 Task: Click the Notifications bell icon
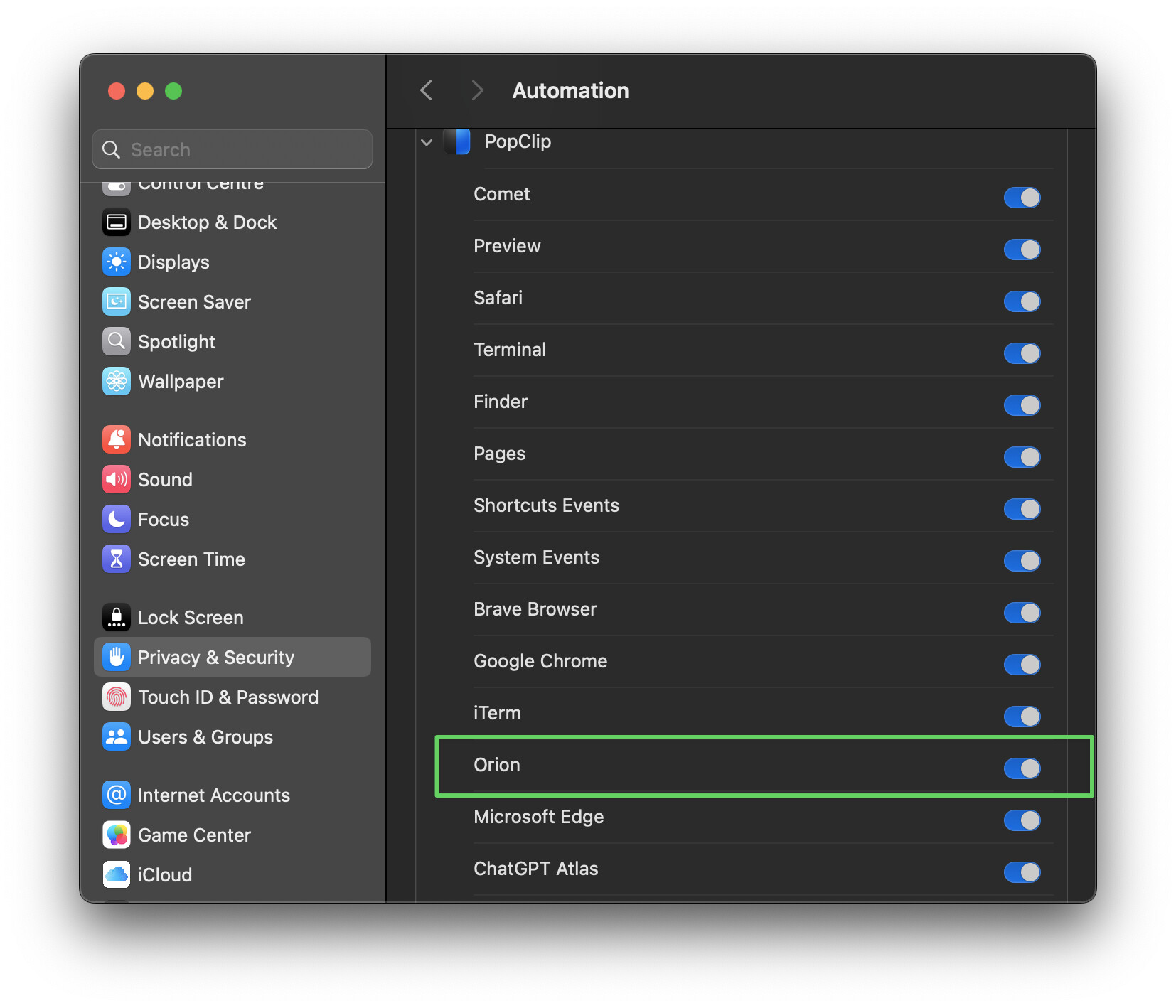click(x=117, y=440)
